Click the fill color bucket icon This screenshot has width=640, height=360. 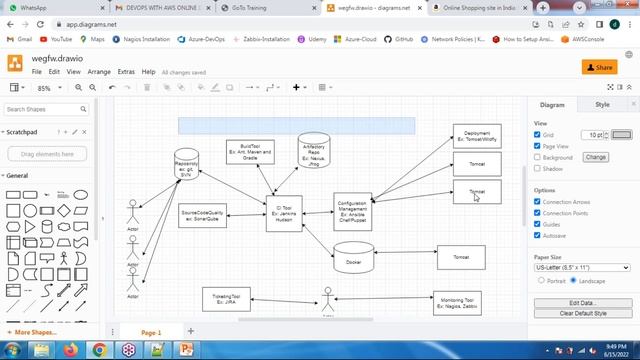pos(200,87)
